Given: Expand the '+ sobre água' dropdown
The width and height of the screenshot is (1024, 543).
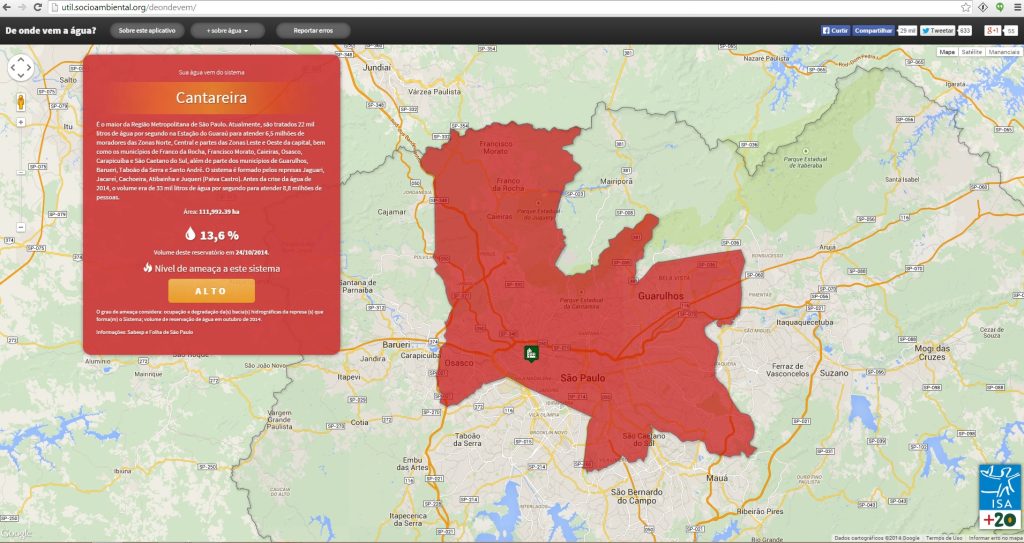Looking at the screenshot, I should click(227, 31).
